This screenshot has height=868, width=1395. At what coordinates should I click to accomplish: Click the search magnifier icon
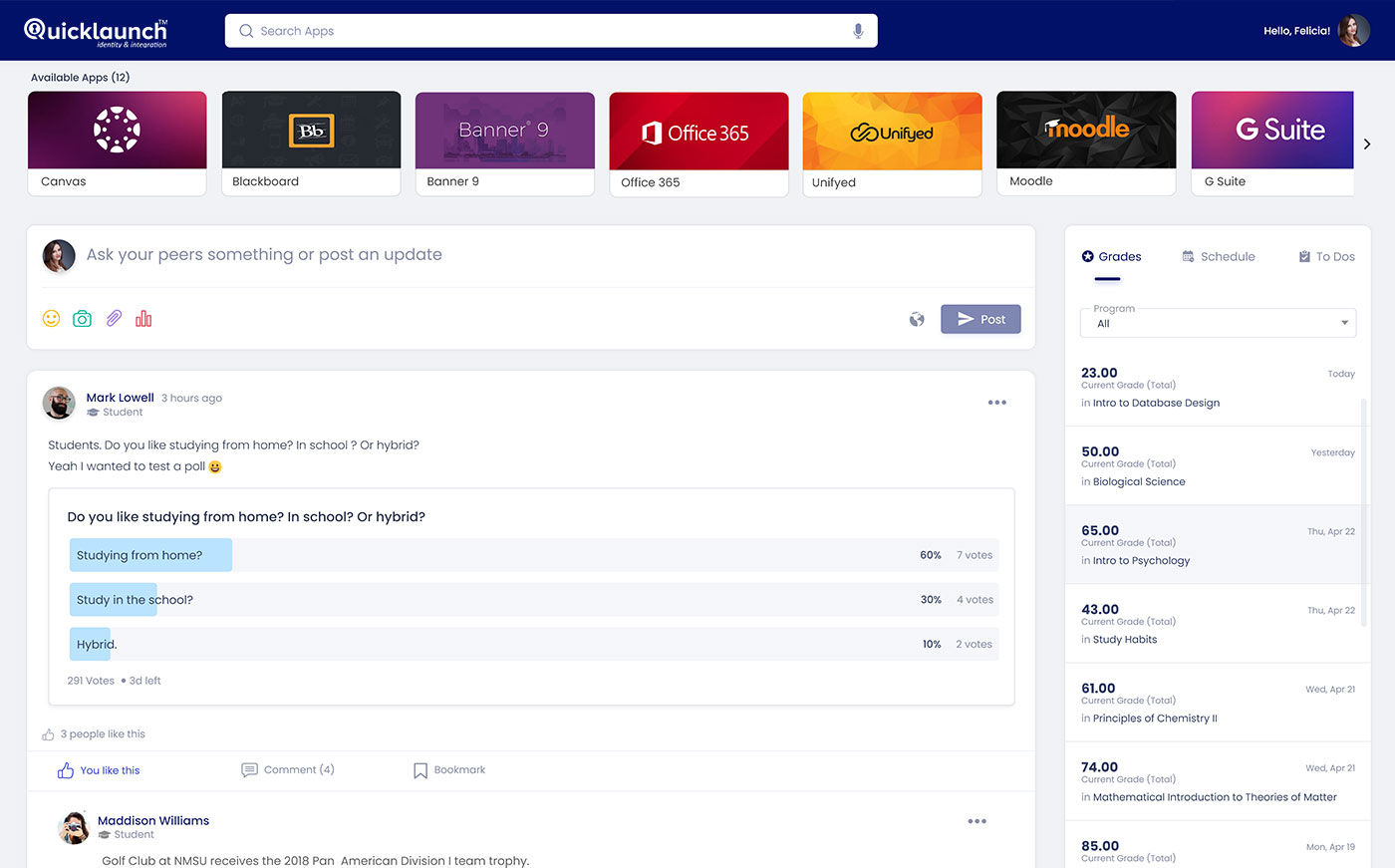click(246, 31)
